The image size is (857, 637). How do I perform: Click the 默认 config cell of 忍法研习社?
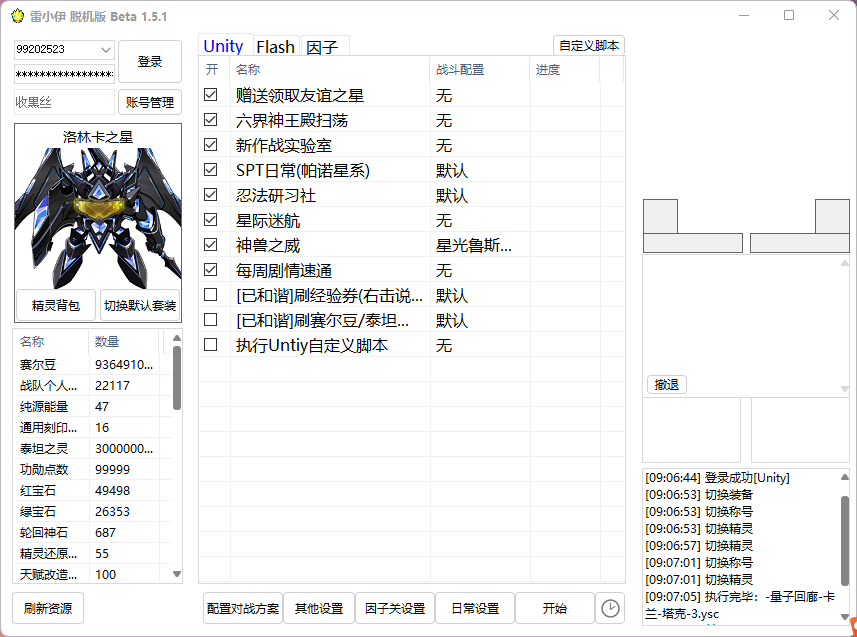pos(480,195)
